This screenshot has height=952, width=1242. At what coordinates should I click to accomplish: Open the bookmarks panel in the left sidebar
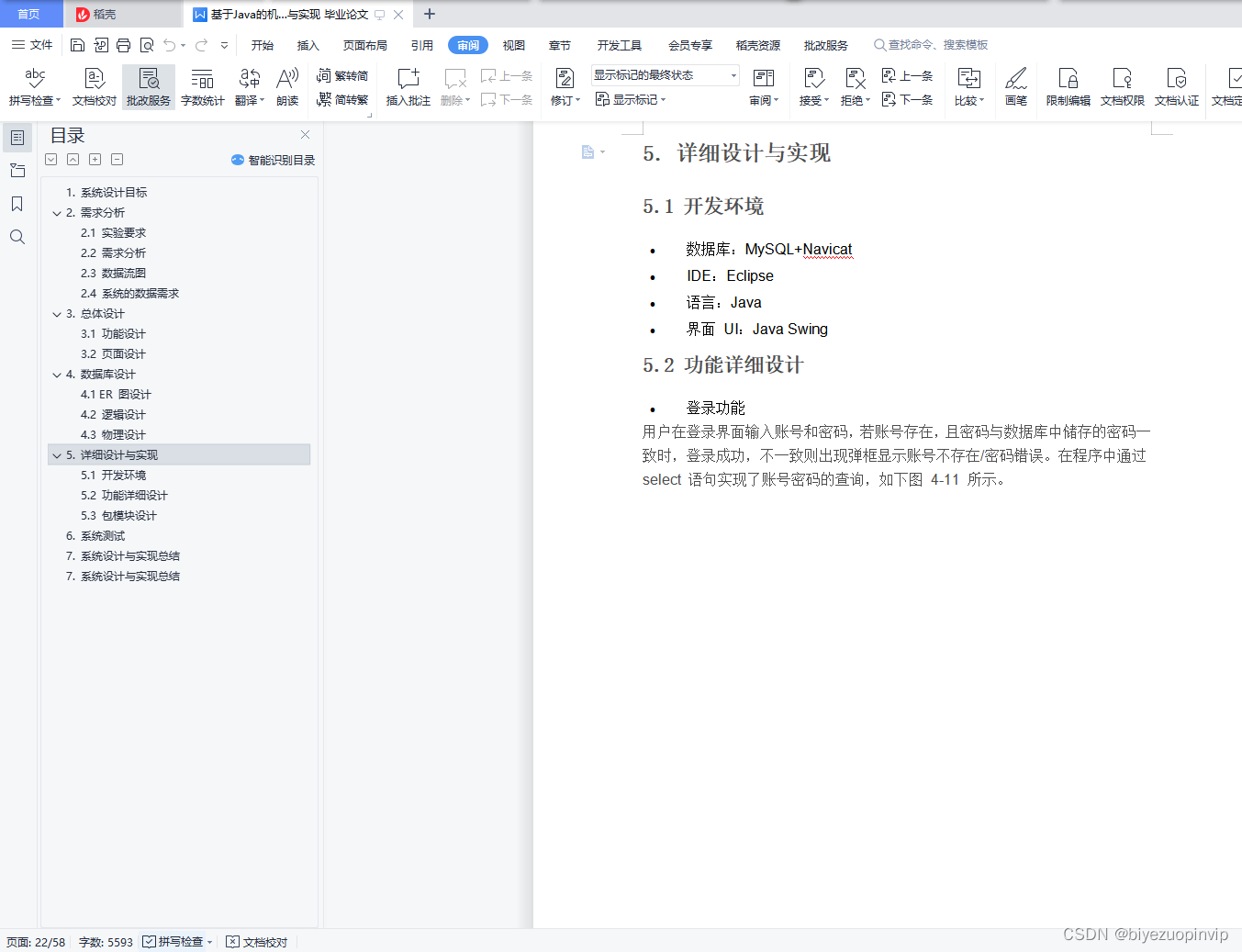tap(17, 204)
